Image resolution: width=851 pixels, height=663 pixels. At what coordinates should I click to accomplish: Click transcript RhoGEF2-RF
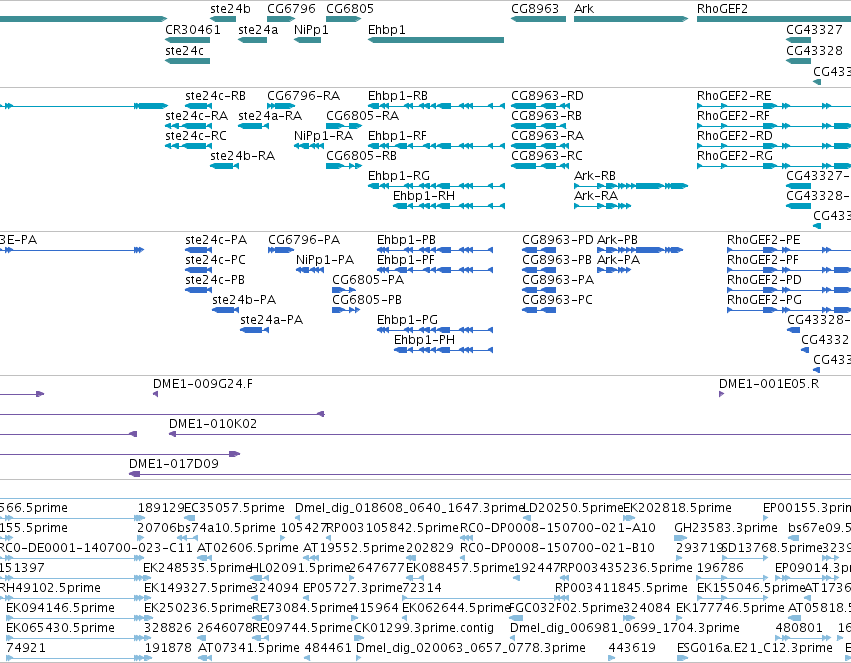774,126
